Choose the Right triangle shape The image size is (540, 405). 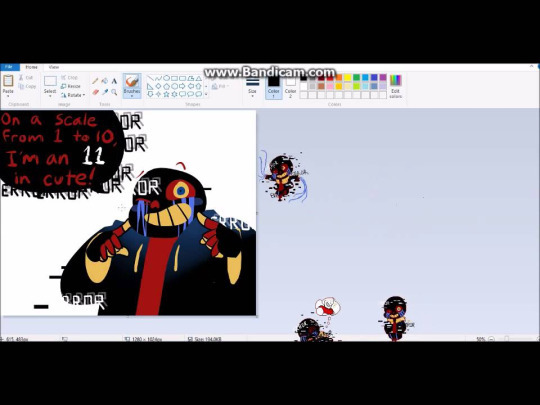click(150, 86)
